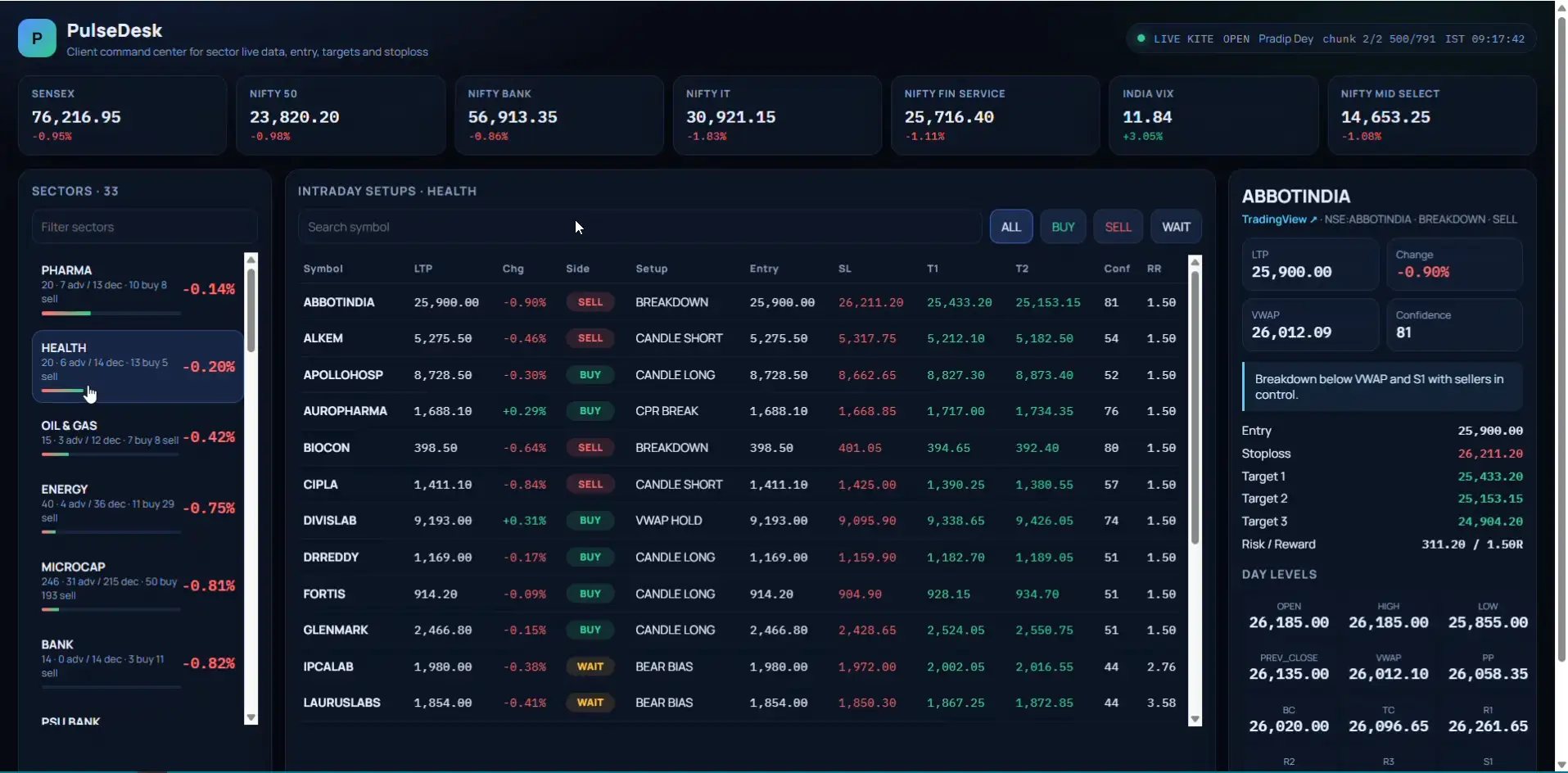Image resolution: width=1568 pixels, height=773 pixels.
Task: Click the ABBOTINDIA detail panel title
Action: pyautogui.click(x=1295, y=197)
